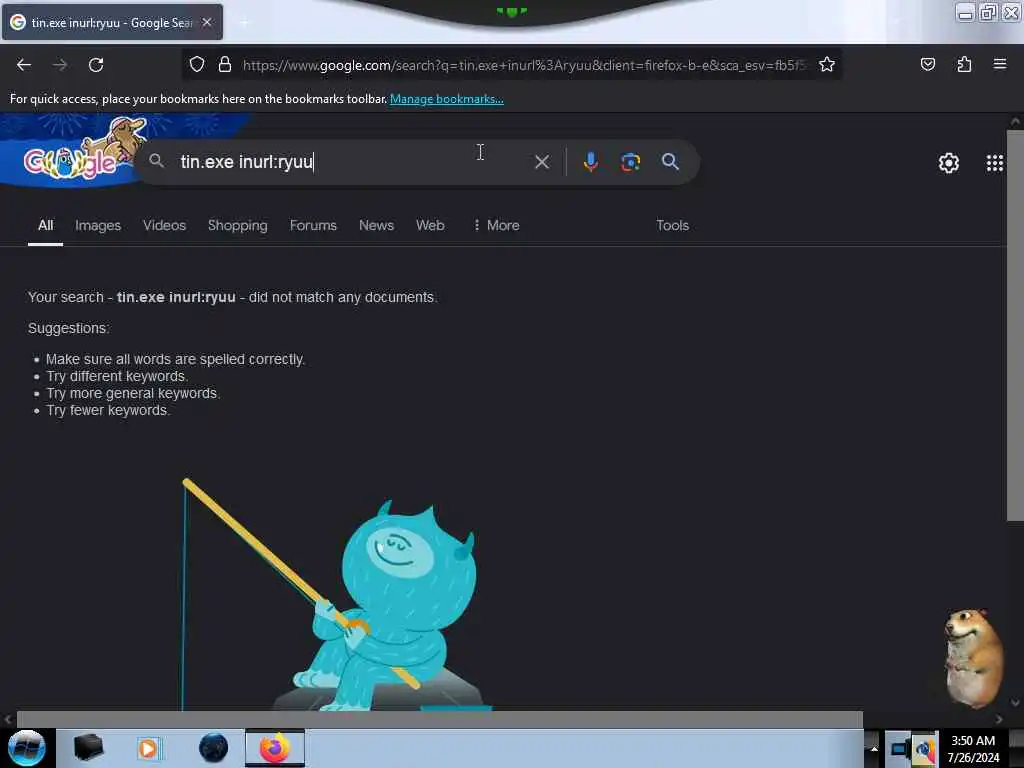Open the clock showing 3:50 AM
The height and width of the screenshot is (768, 1024).
pyautogui.click(x=973, y=748)
